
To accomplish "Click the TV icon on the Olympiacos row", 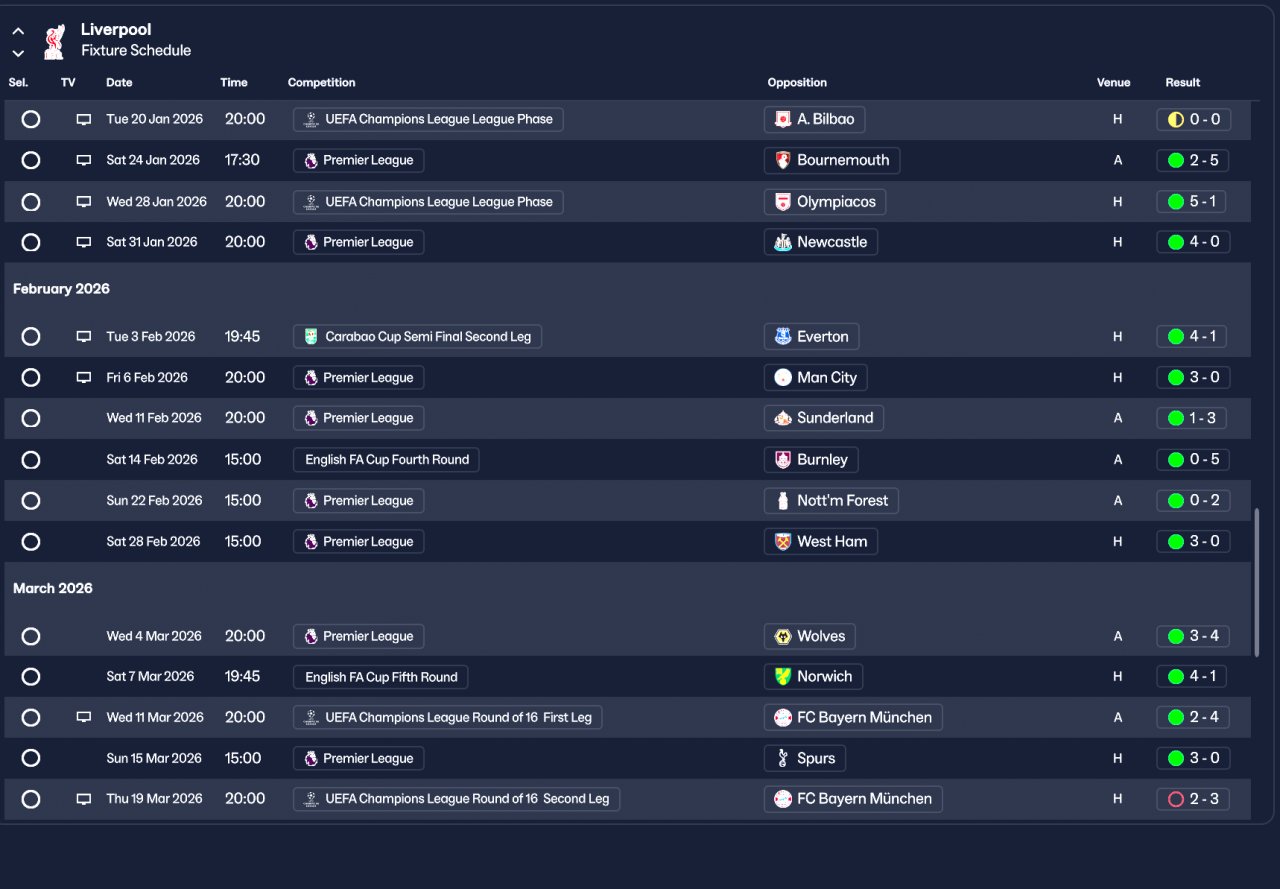I will (84, 202).
